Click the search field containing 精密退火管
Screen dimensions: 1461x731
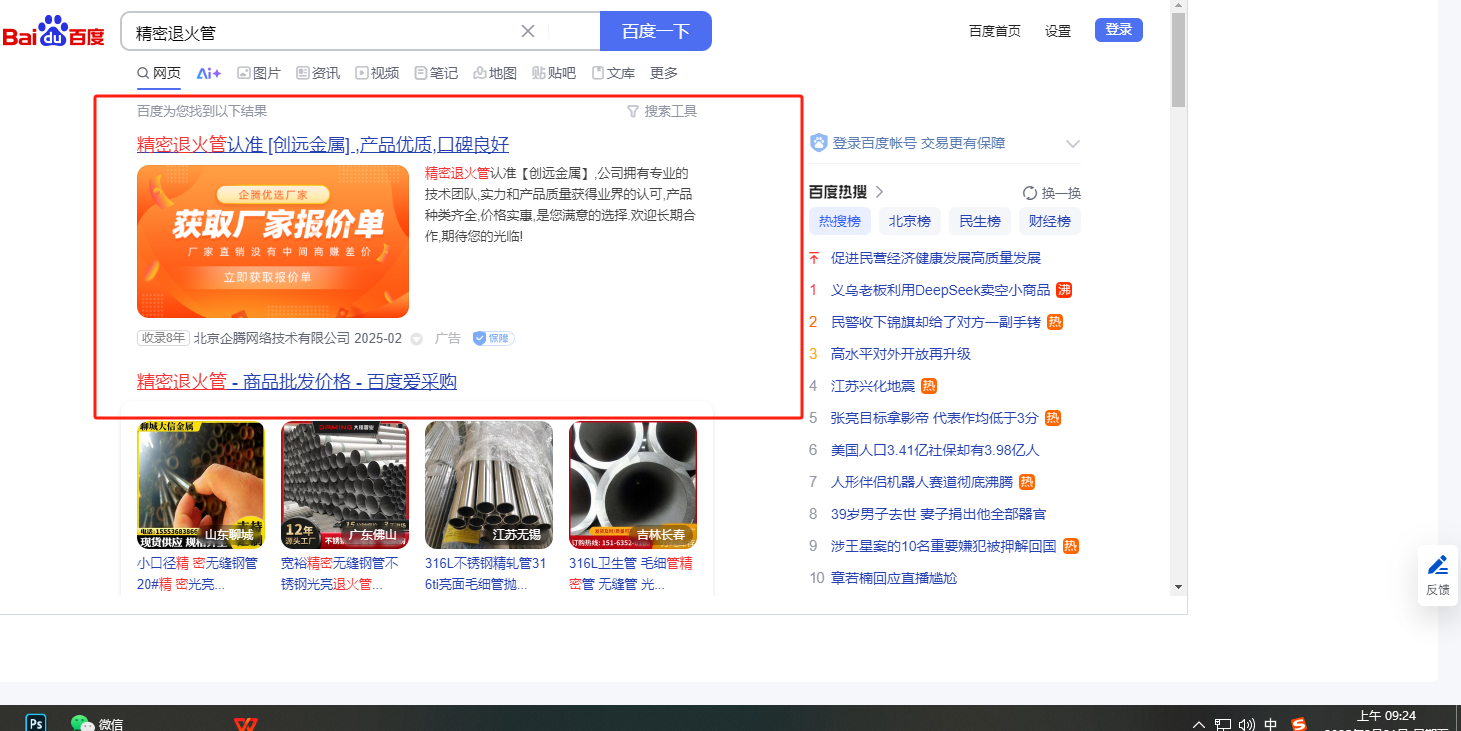pyautogui.click(x=320, y=32)
